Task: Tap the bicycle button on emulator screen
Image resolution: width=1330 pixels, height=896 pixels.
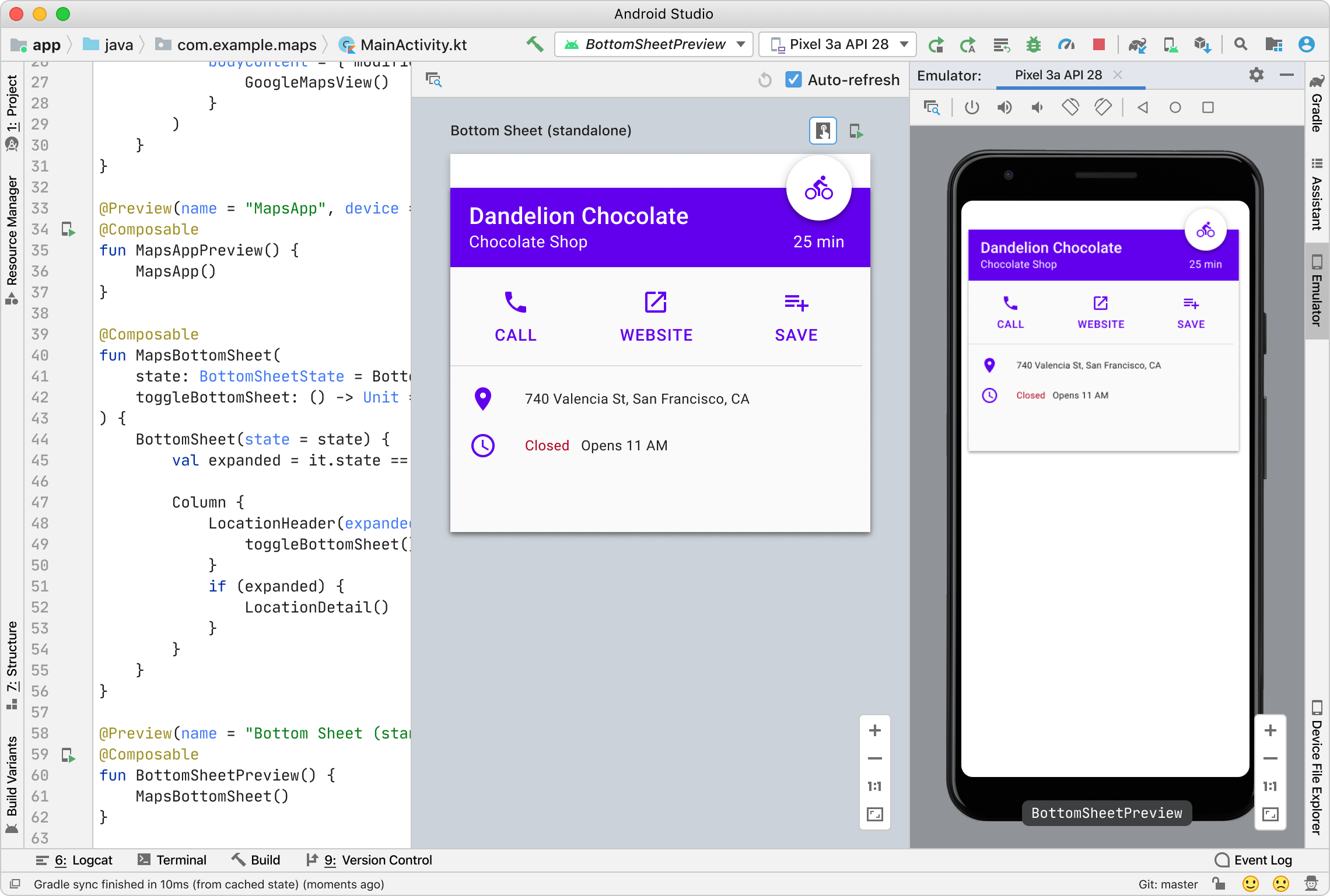Action: pyautogui.click(x=1206, y=230)
